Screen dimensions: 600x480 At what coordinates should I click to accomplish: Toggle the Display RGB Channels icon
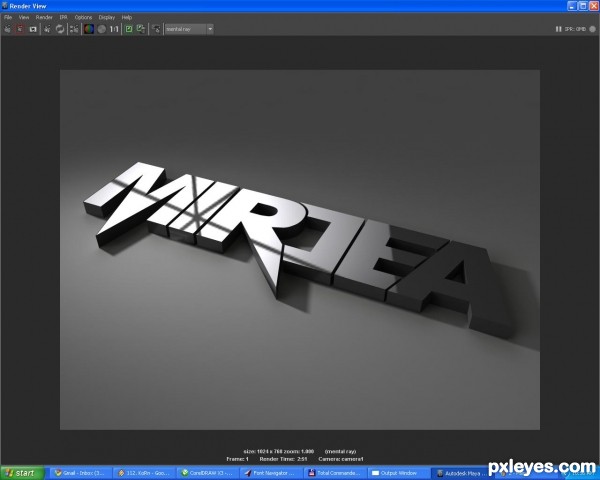pos(89,29)
